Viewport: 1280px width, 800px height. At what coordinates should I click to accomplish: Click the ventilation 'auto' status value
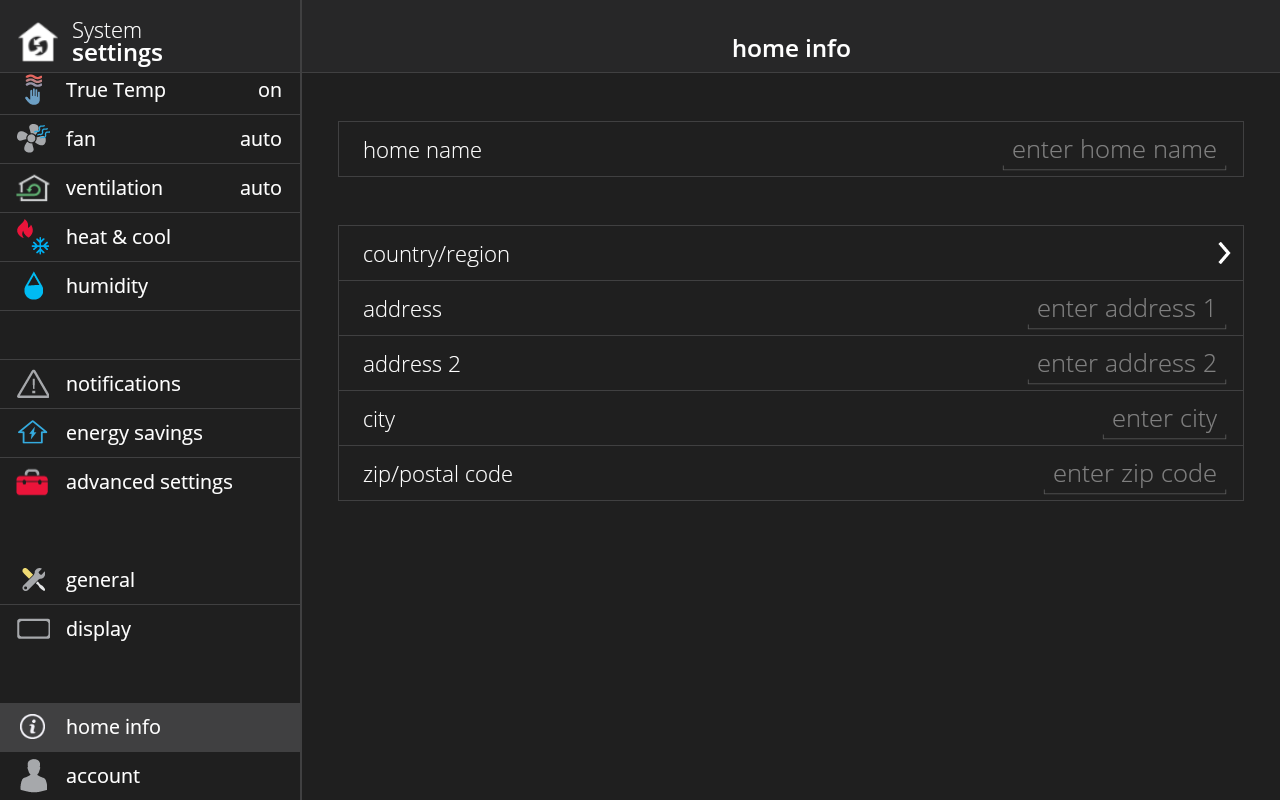[261, 188]
